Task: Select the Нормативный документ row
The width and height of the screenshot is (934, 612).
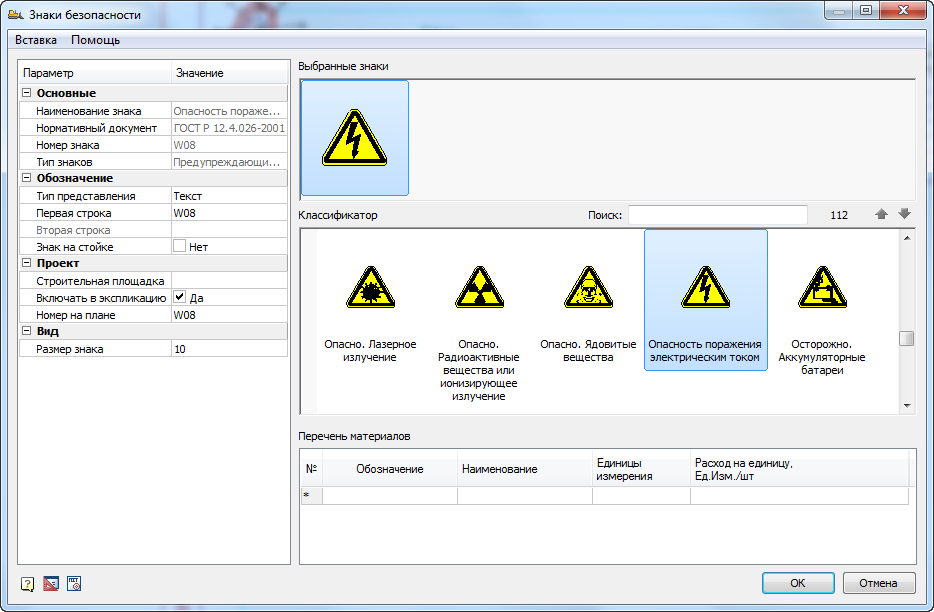Action: [x=154, y=128]
